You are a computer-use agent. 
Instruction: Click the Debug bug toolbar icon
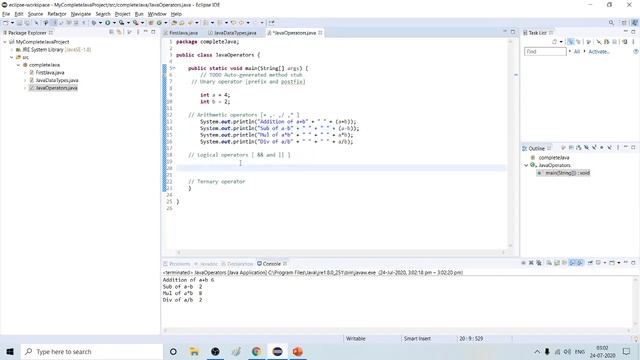[x=94, y=22]
